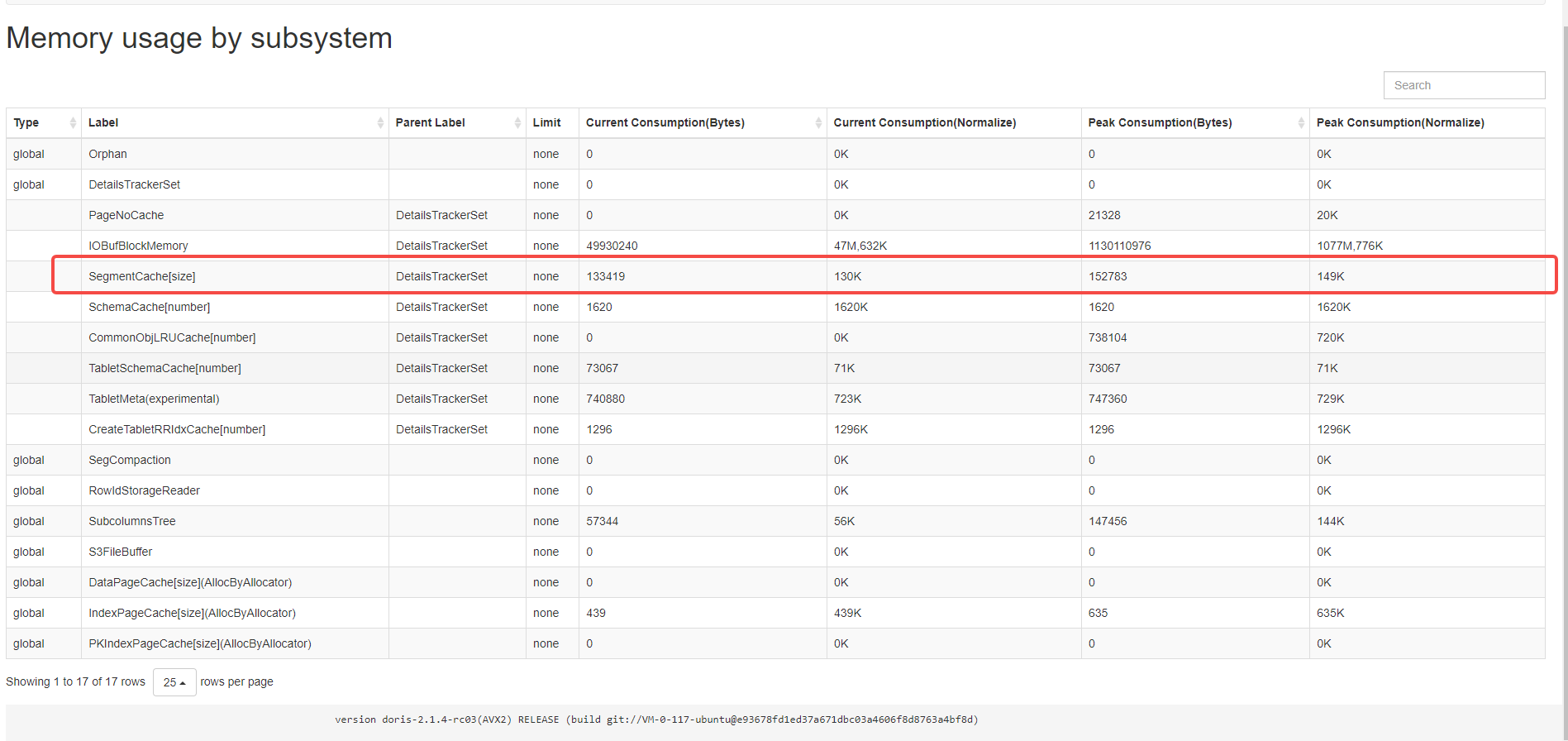Screen dimensions: 1568x741
Task: Sort by Current Consumption(Bytes) sort arrows
Action: pyautogui.click(x=818, y=122)
